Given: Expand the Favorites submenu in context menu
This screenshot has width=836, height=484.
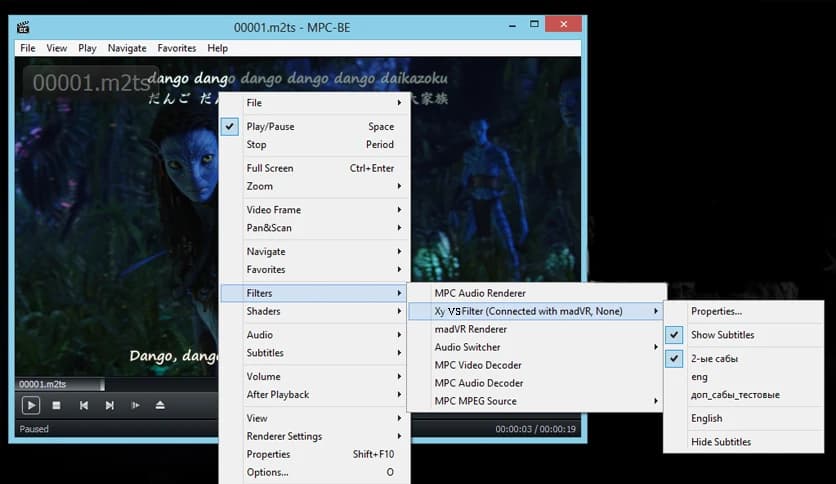Looking at the screenshot, I should tap(315, 269).
